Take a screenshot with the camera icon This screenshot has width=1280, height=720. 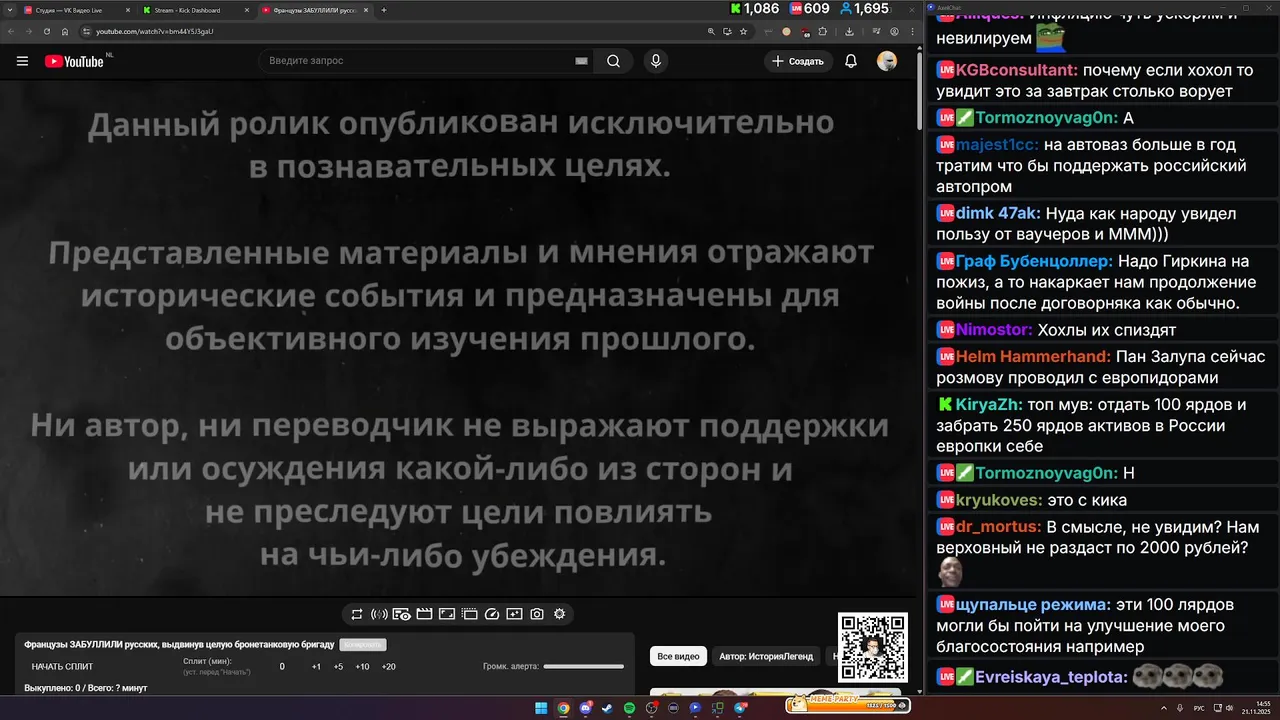(537, 614)
